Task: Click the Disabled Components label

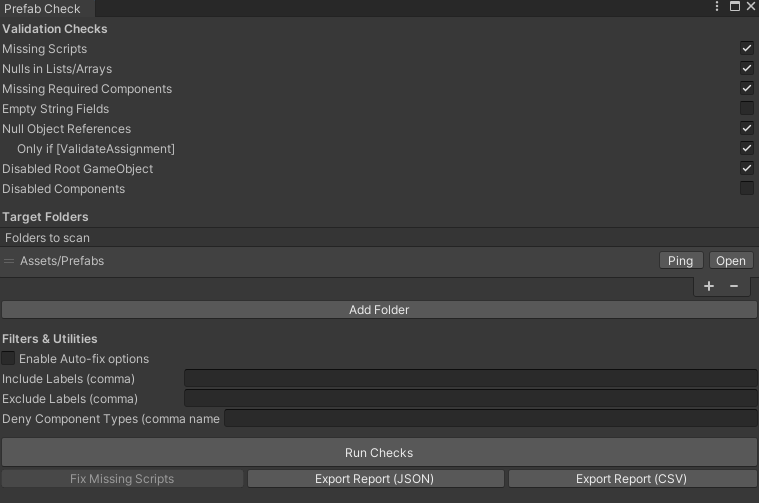Action: tap(63, 189)
